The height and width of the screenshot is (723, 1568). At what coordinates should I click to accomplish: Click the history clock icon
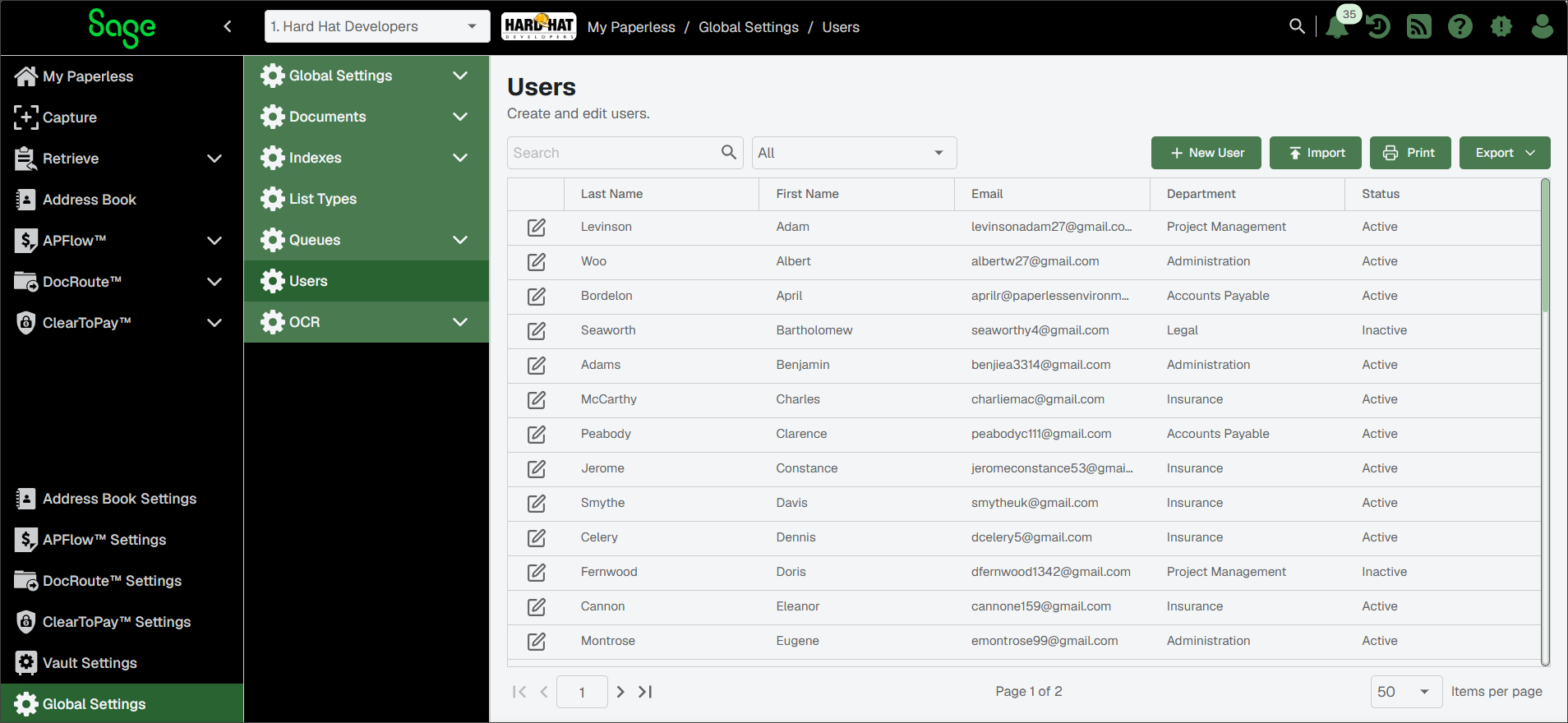pyautogui.click(x=1378, y=27)
